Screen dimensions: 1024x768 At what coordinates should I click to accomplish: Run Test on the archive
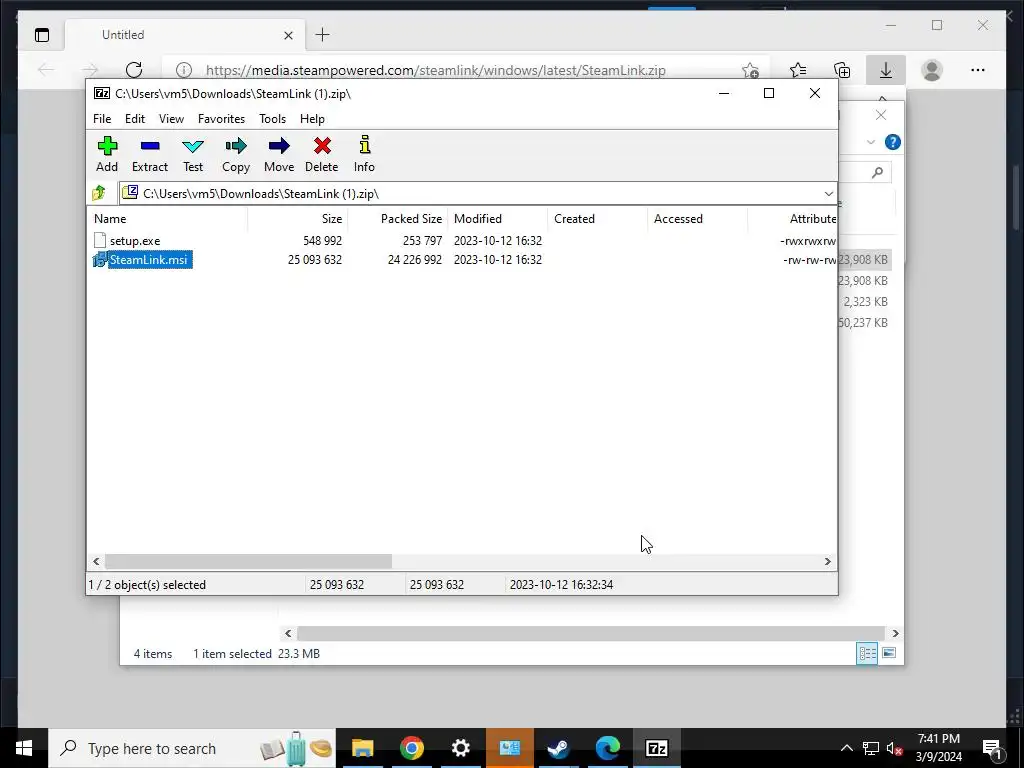(193, 154)
